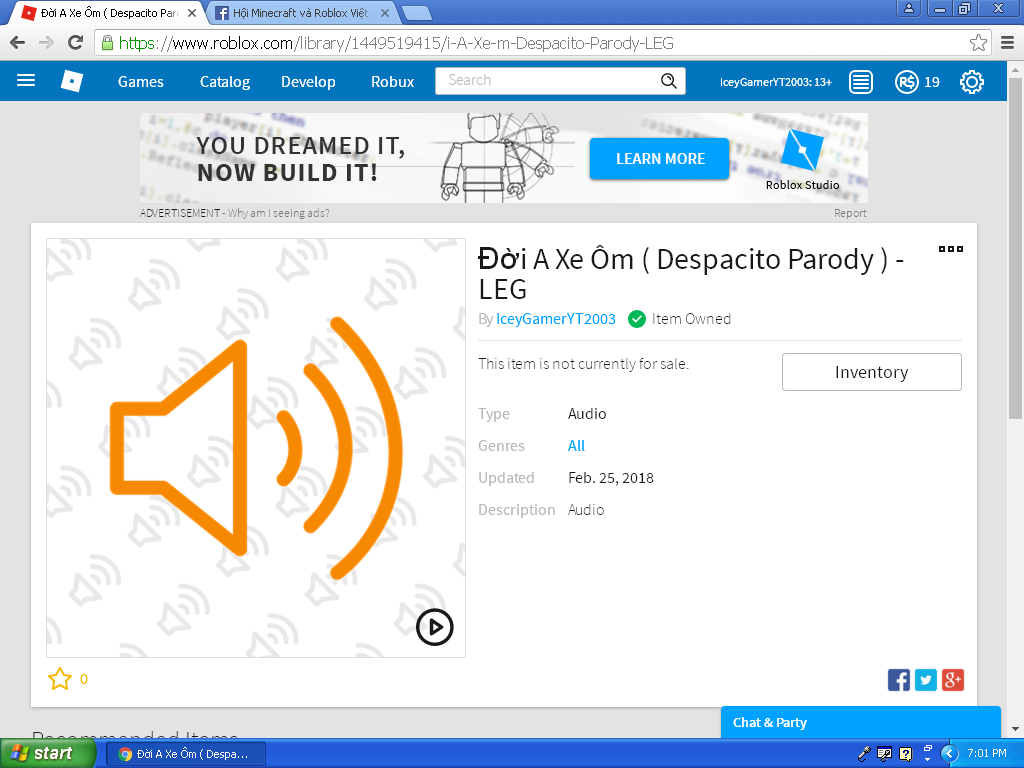Click the pen tray icon
Viewport: 1024px width, 768px height.
(x=864, y=754)
